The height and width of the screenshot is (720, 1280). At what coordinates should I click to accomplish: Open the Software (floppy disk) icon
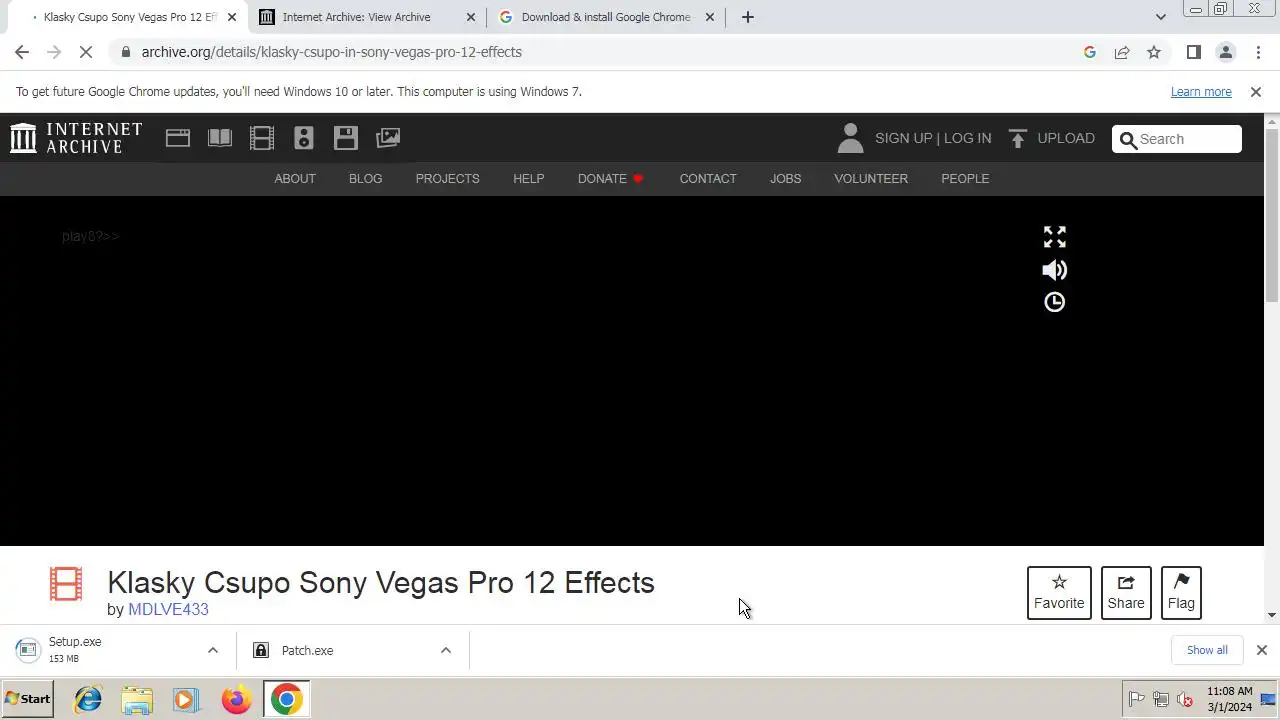346,138
